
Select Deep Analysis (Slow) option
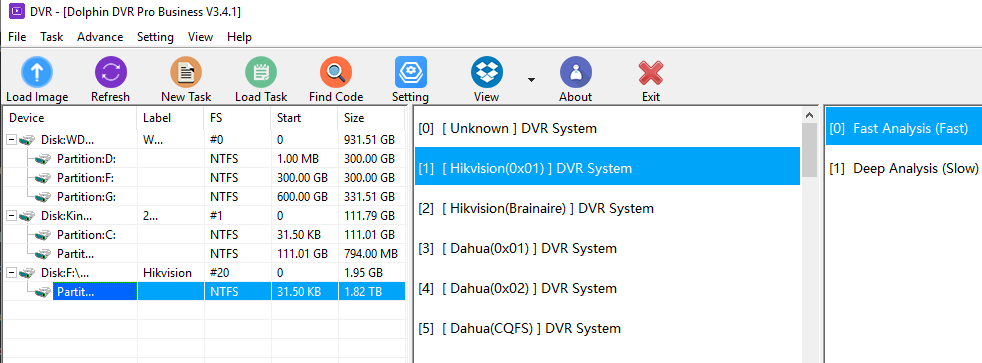click(904, 168)
